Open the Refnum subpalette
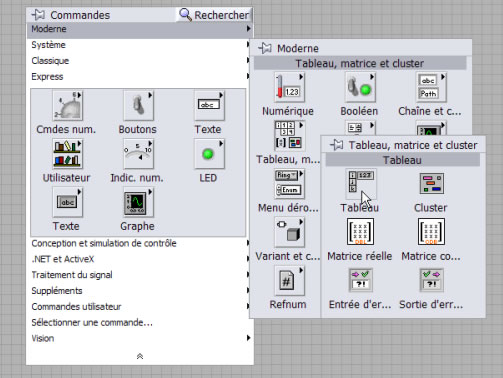The image size is (503, 378). pyautogui.click(x=289, y=281)
